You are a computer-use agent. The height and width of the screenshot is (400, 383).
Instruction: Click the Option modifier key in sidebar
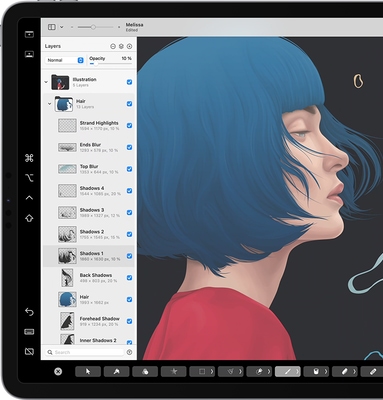(29, 178)
